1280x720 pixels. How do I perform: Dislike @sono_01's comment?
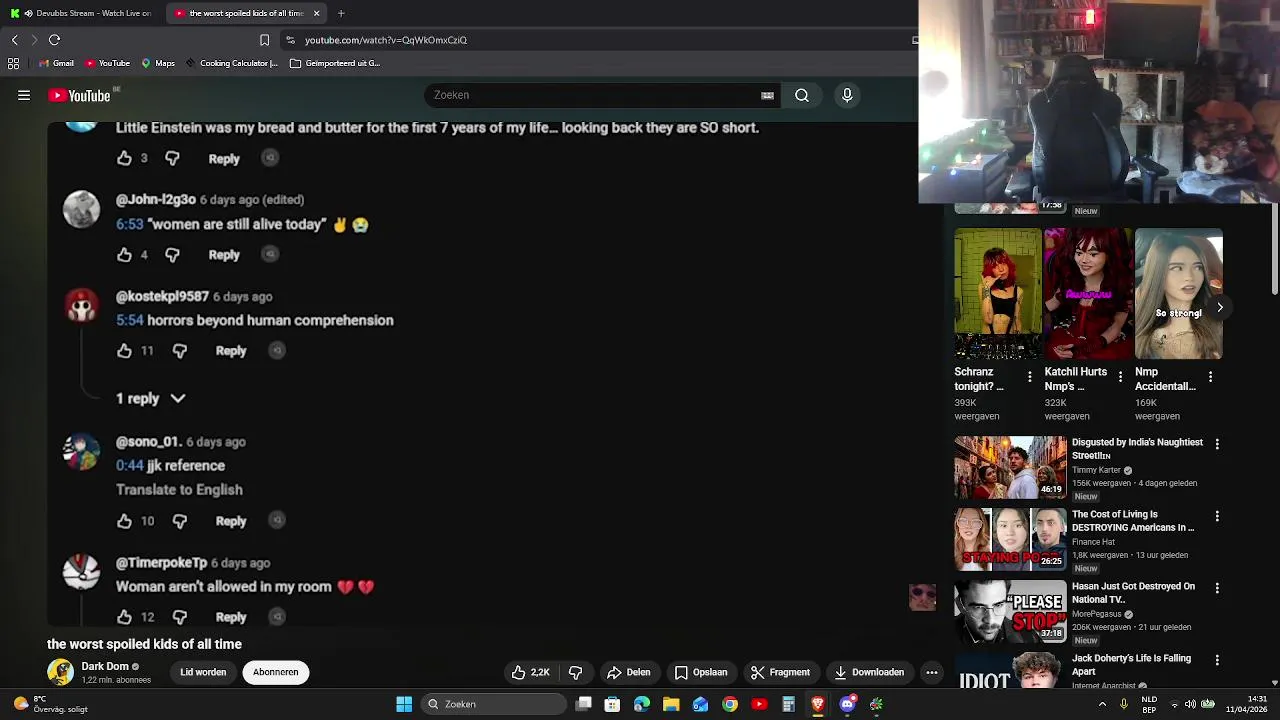pos(179,521)
